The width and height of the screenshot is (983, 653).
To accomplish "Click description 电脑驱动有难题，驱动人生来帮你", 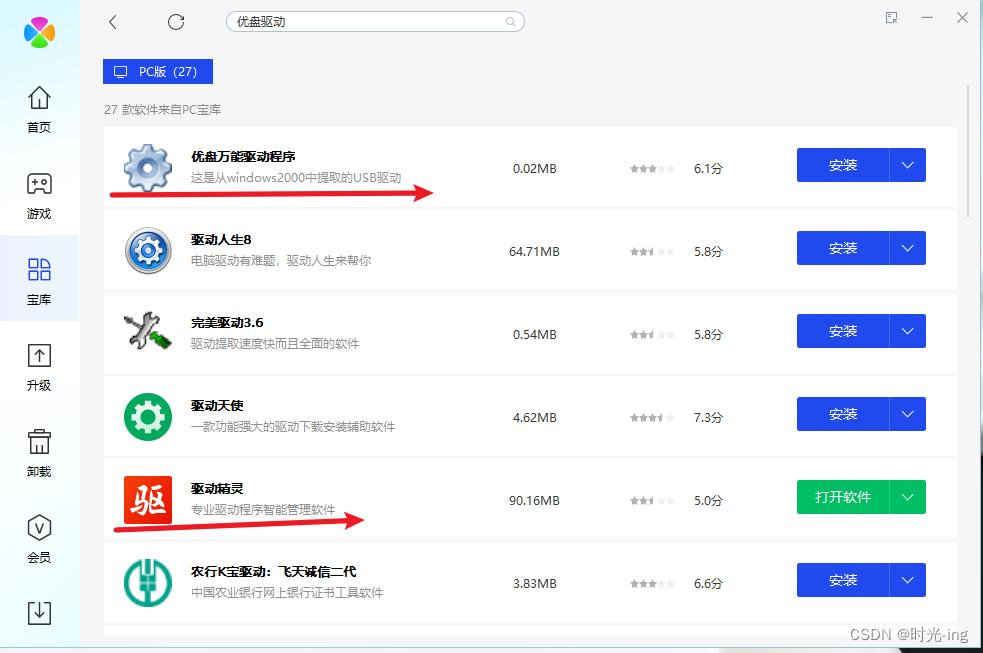I will (281, 260).
